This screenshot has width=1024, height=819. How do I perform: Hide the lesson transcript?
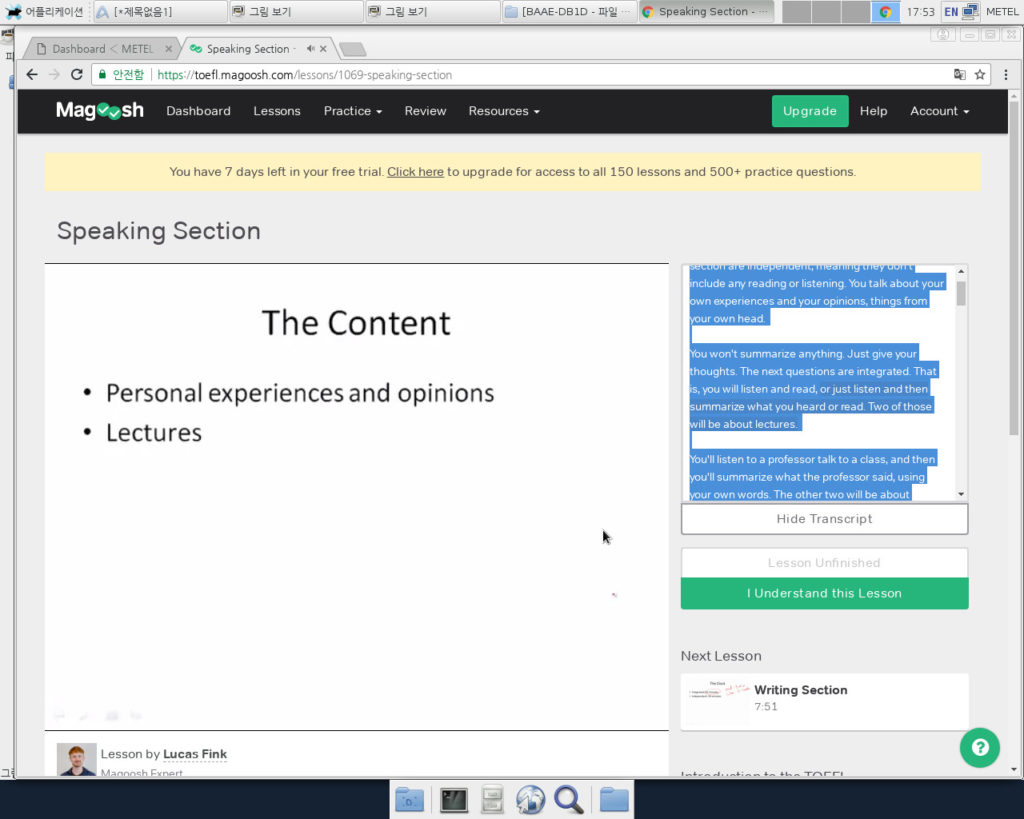pos(824,519)
